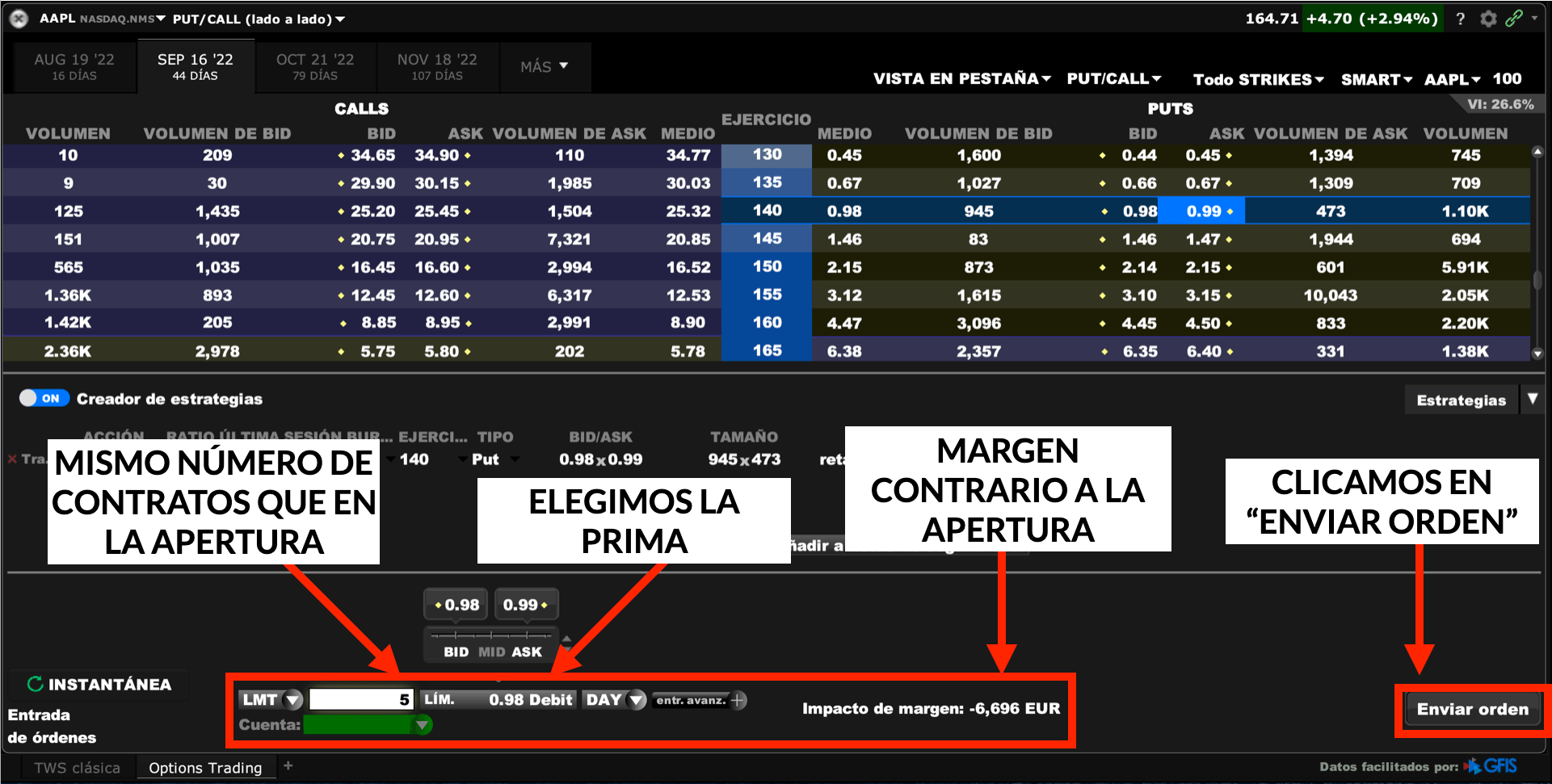Click scrollbar down arrow of chain
Viewport: 1552px width, 784px height.
coord(1537,354)
